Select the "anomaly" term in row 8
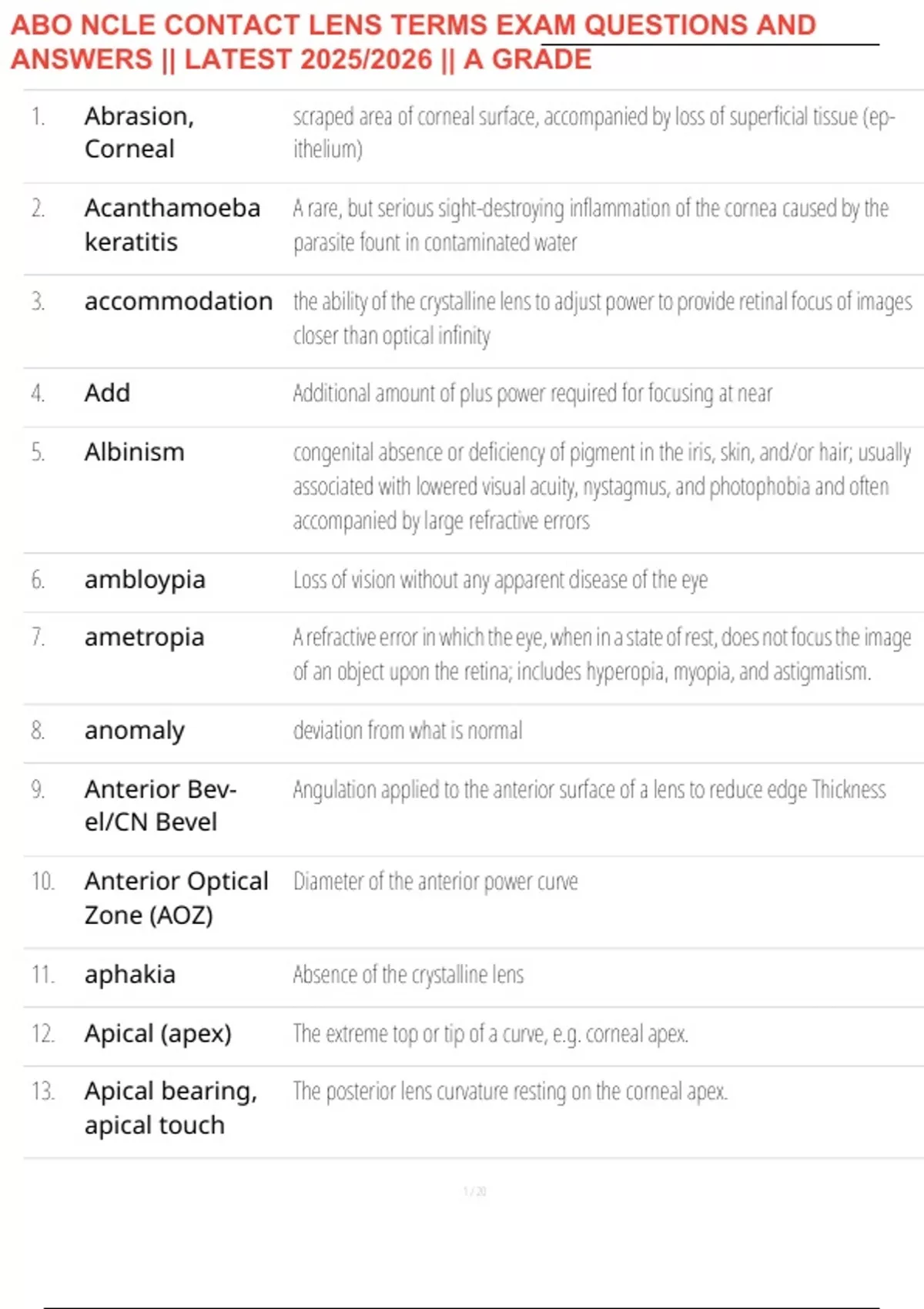 click(x=134, y=730)
